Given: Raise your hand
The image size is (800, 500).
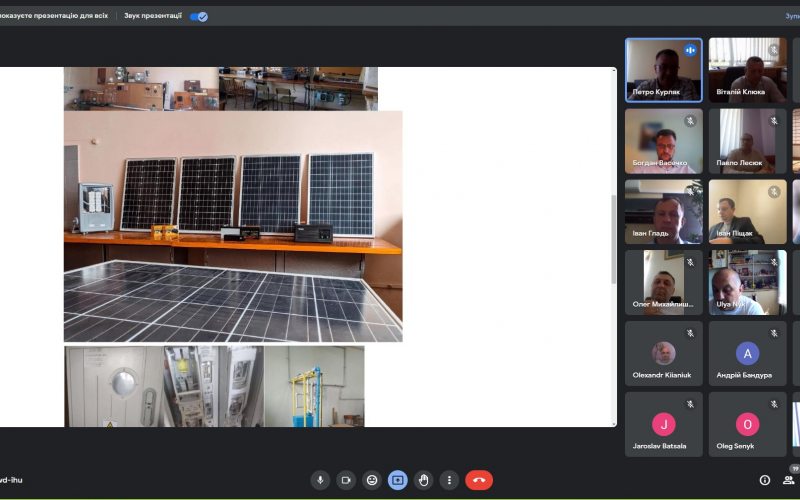Looking at the screenshot, I should [424, 480].
